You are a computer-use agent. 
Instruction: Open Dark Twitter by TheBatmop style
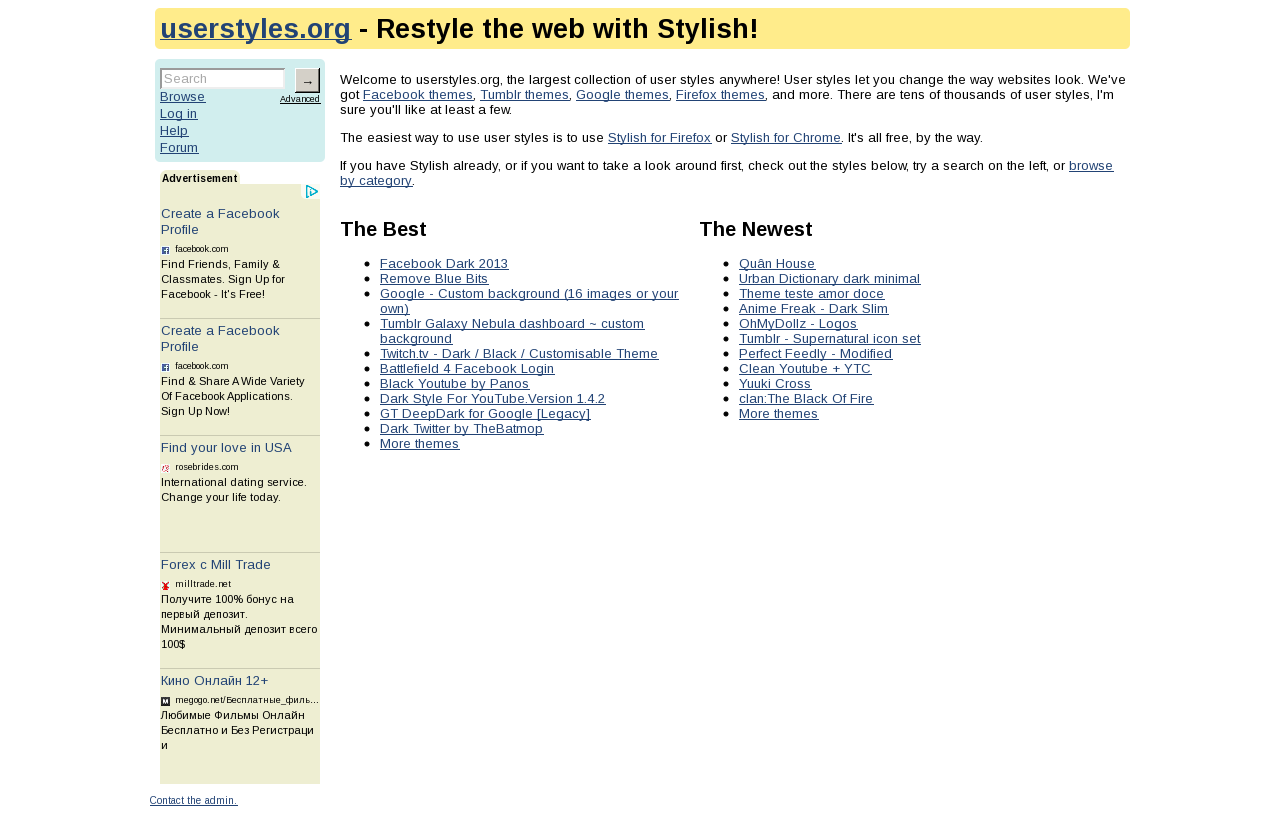(x=462, y=429)
